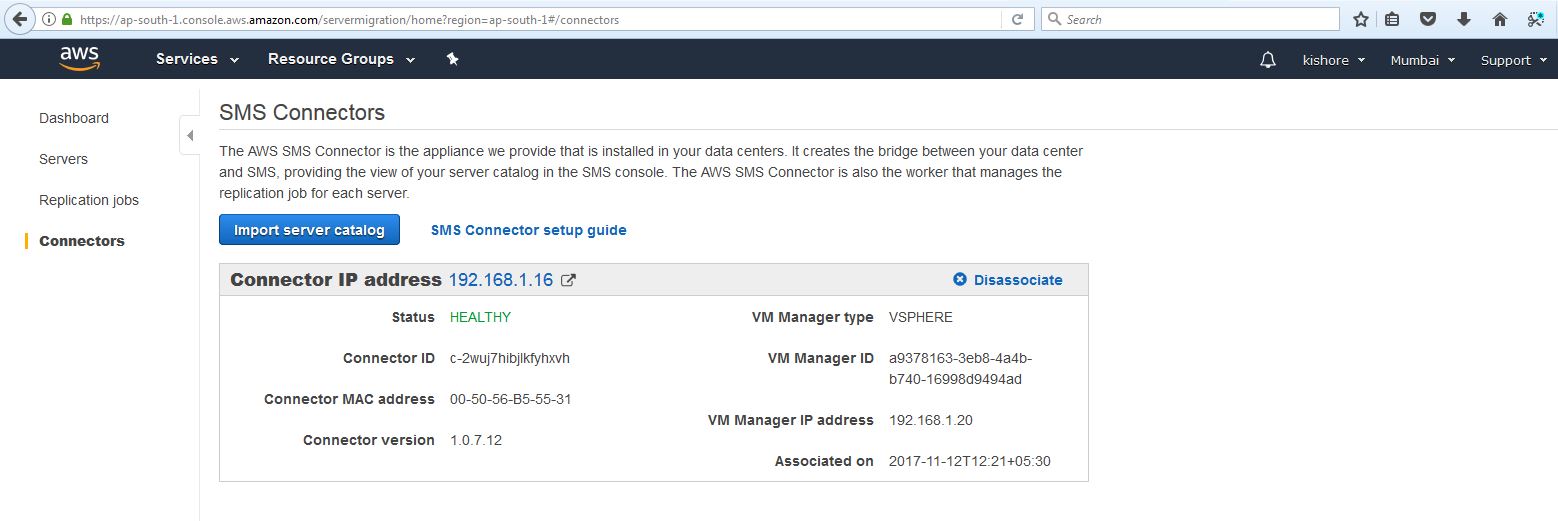The height and width of the screenshot is (521, 1558).
Task: Expand the Services dropdown menu
Action: tap(197, 59)
